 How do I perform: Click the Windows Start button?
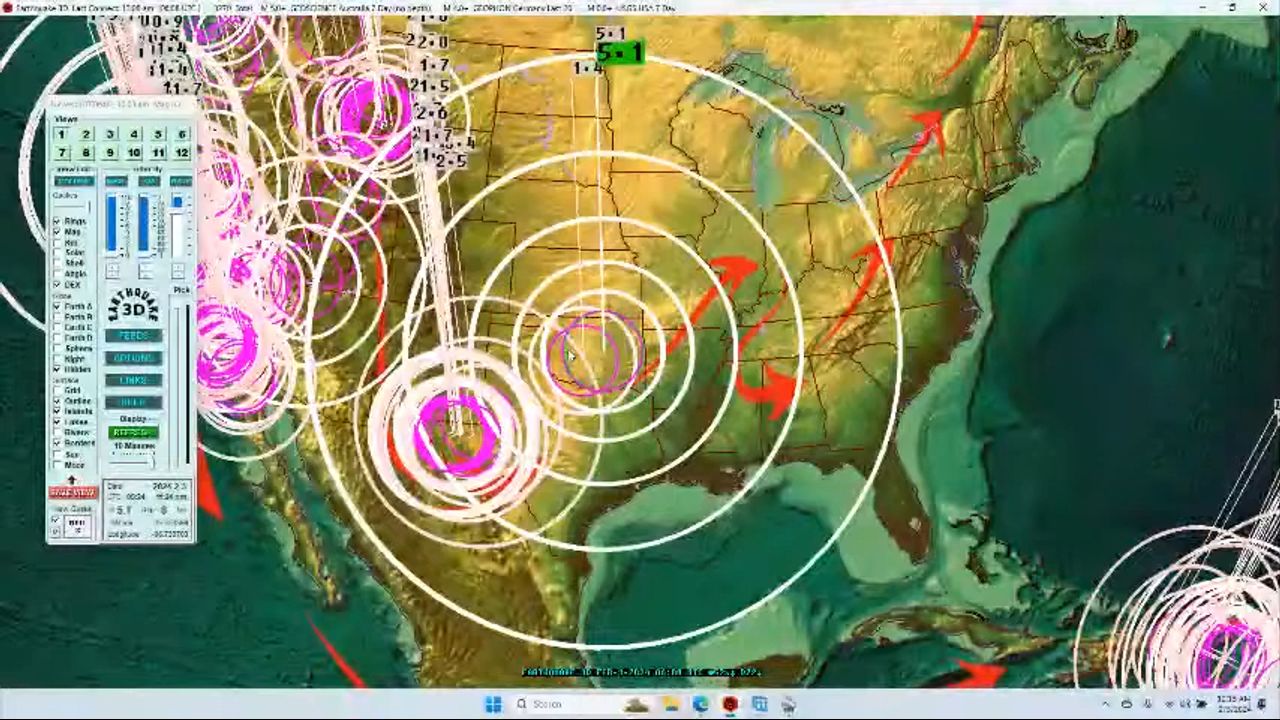point(493,704)
